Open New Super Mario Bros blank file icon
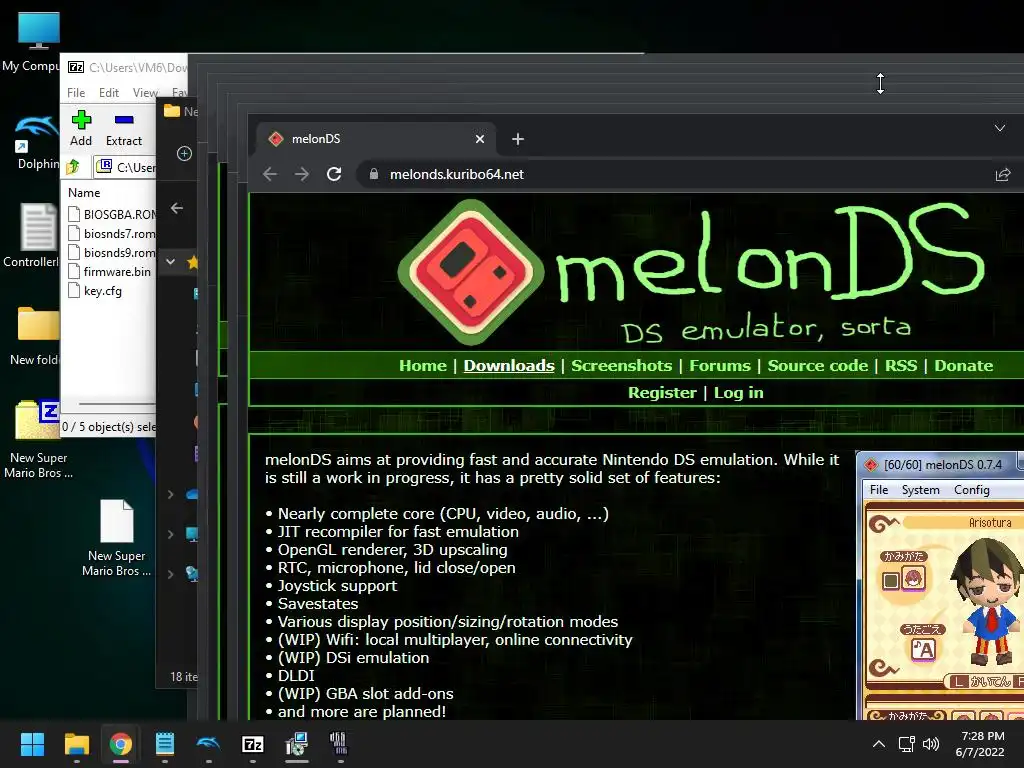Viewport: 1024px width, 768px height. coord(116,537)
